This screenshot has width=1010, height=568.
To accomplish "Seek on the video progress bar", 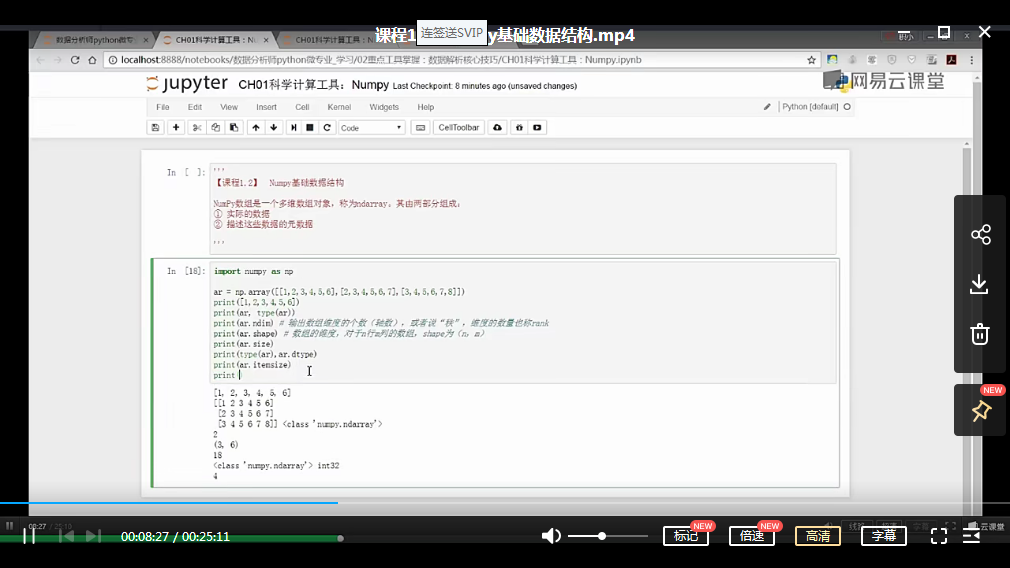I will 505,502.
